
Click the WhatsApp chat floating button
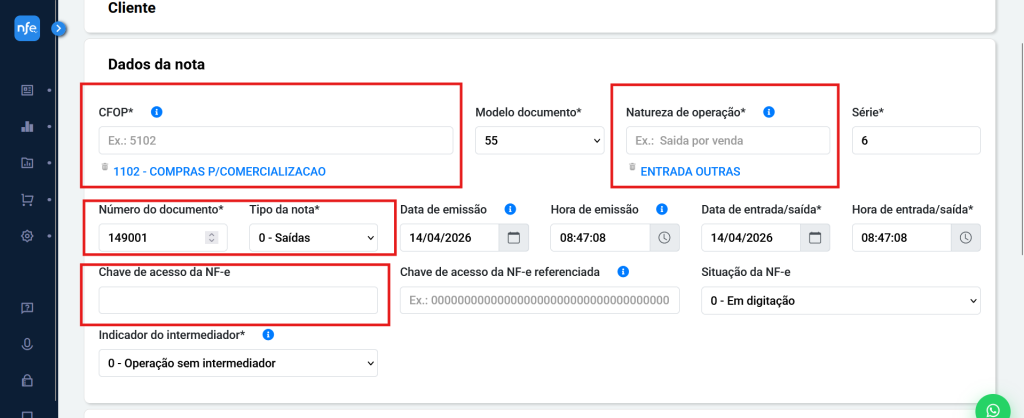coord(993,410)
